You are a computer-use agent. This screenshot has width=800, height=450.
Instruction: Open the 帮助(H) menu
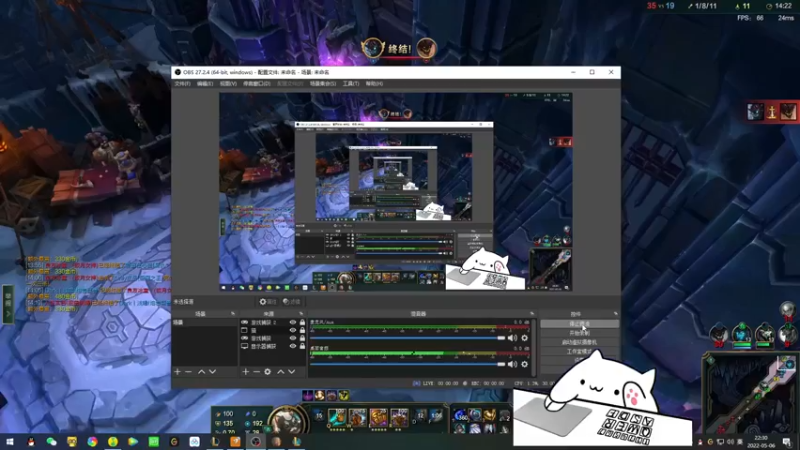point(374,84)
